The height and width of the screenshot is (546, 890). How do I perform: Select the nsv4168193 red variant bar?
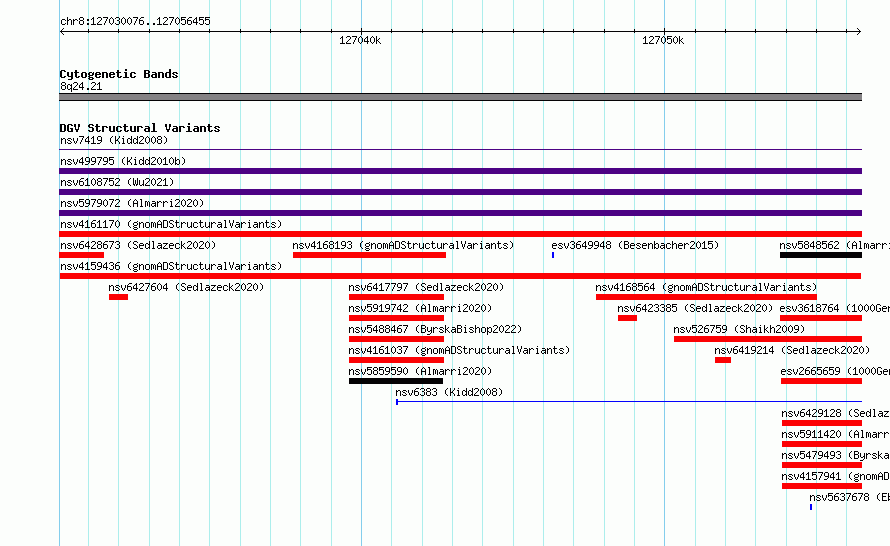pyautogui.click(x=369, y=255)
